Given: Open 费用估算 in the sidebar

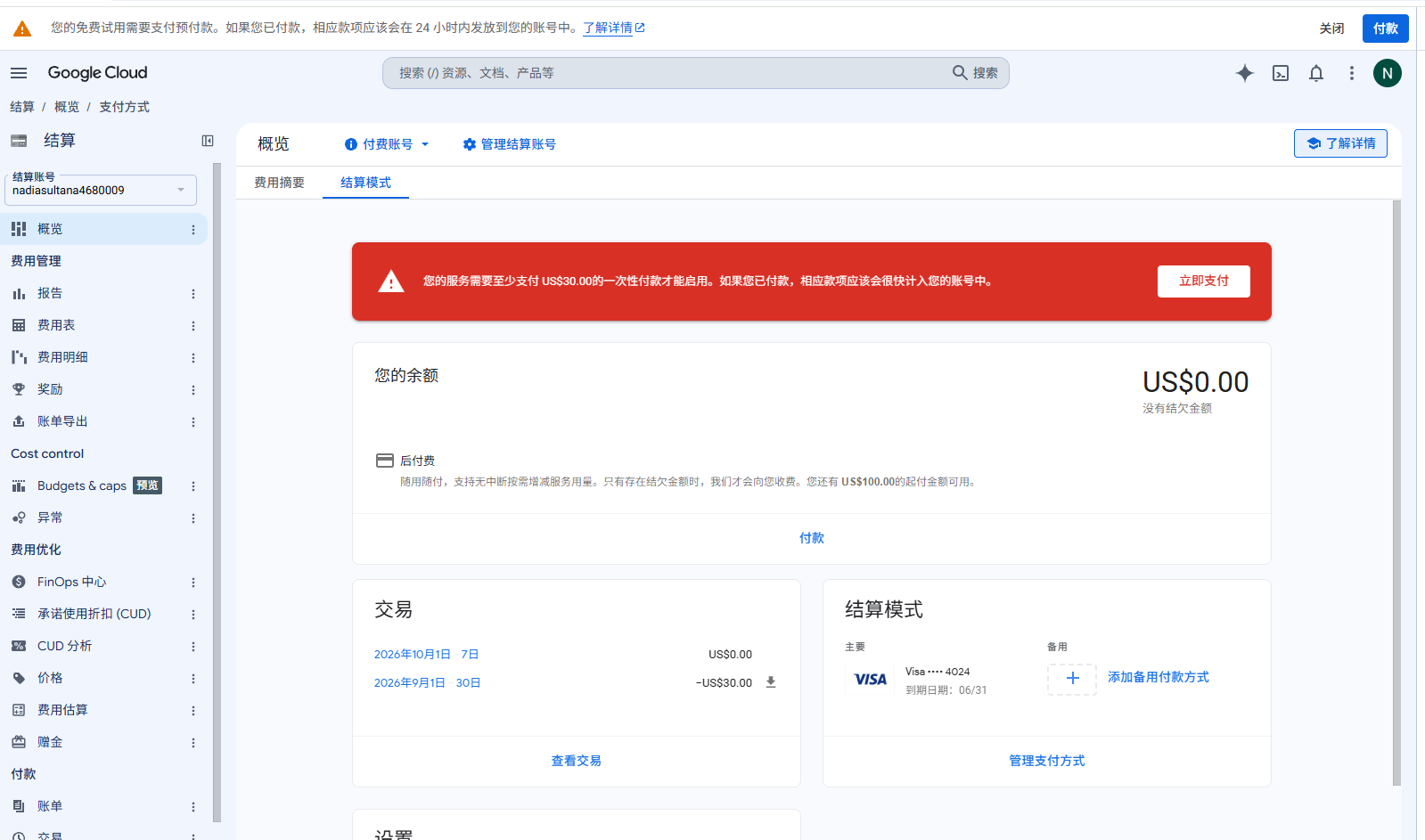Looking at the screenshot, I should (62, 710).
